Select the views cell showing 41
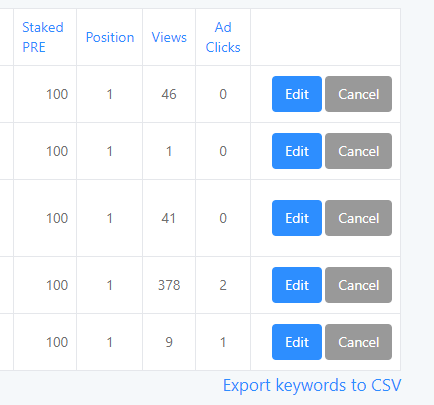This screenshot has width=434, height=405. click(169, 218)
